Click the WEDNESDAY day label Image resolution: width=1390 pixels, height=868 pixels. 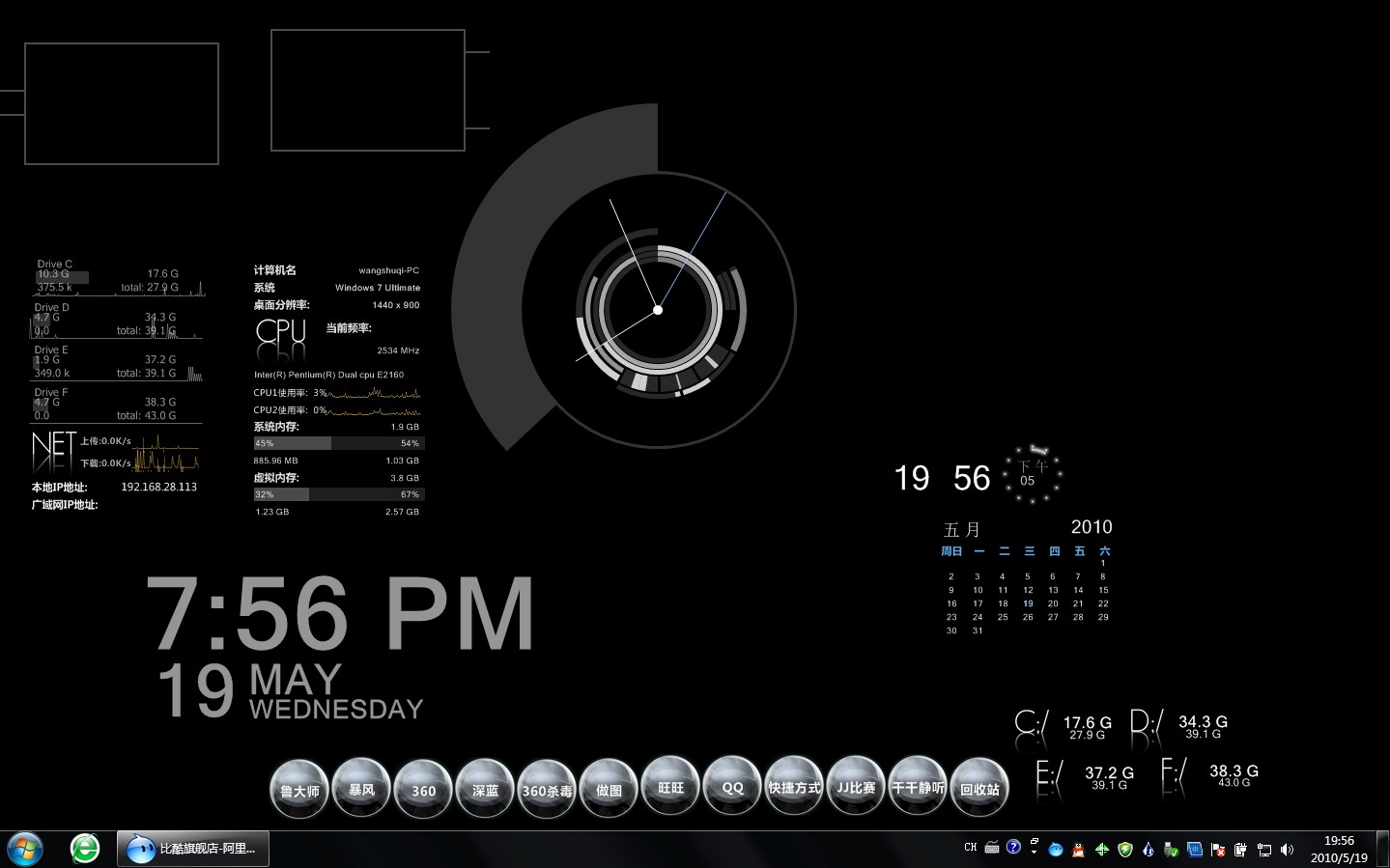(336, 710)
